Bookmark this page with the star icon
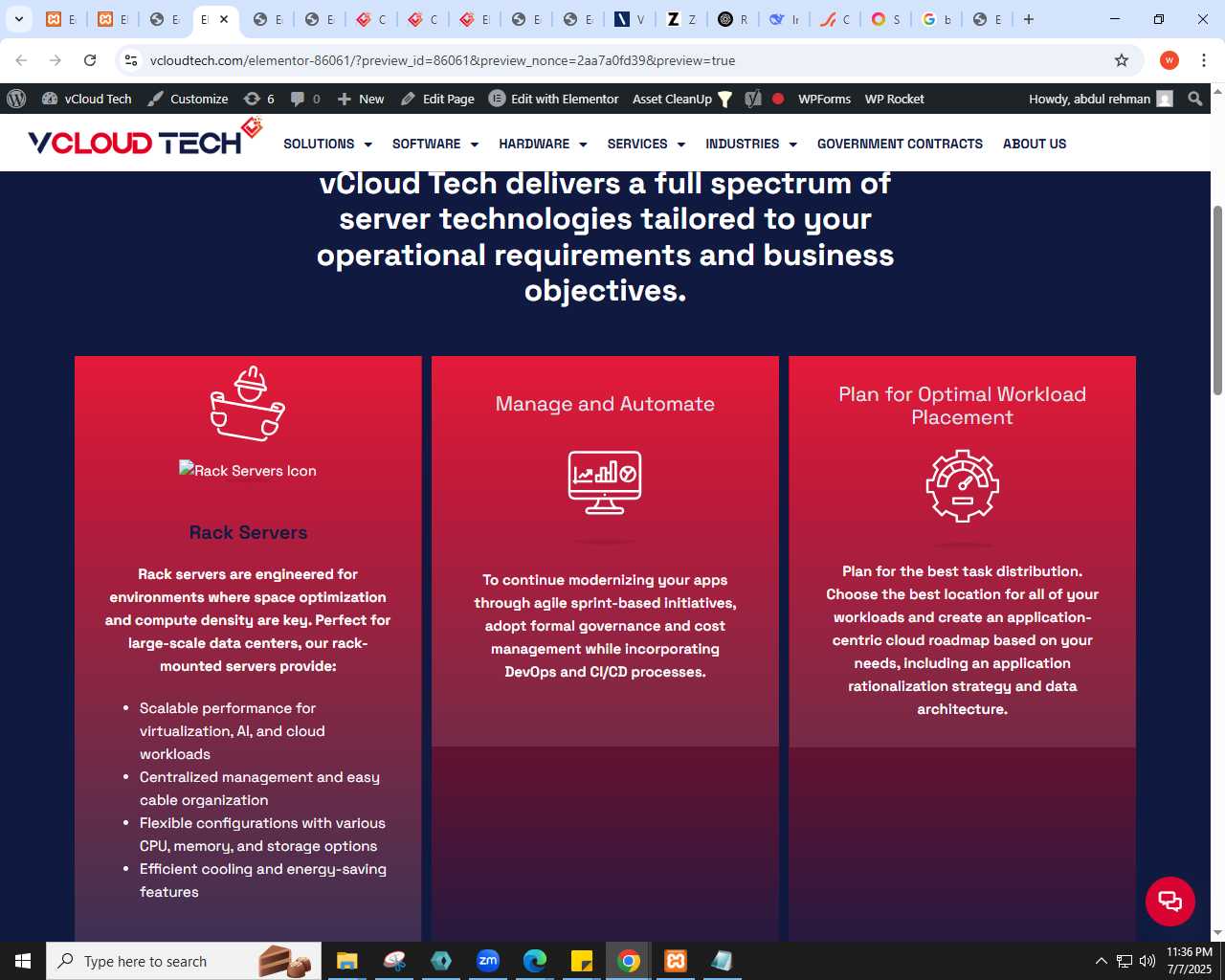This screenshot has height=980, width=1225. (1122, 60)
